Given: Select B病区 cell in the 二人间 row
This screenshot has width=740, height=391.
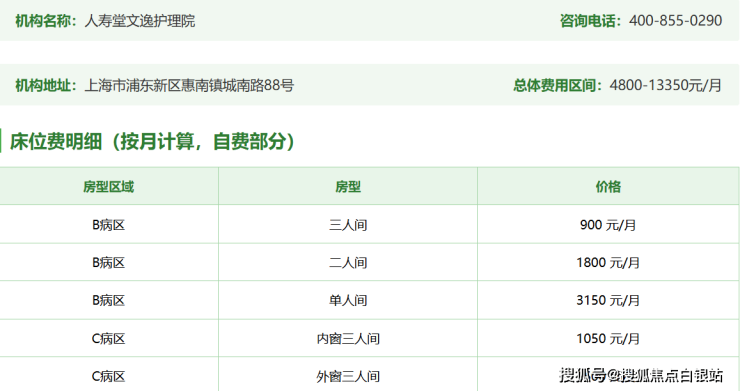Looking at the screenshot, I should click(109, 263).
